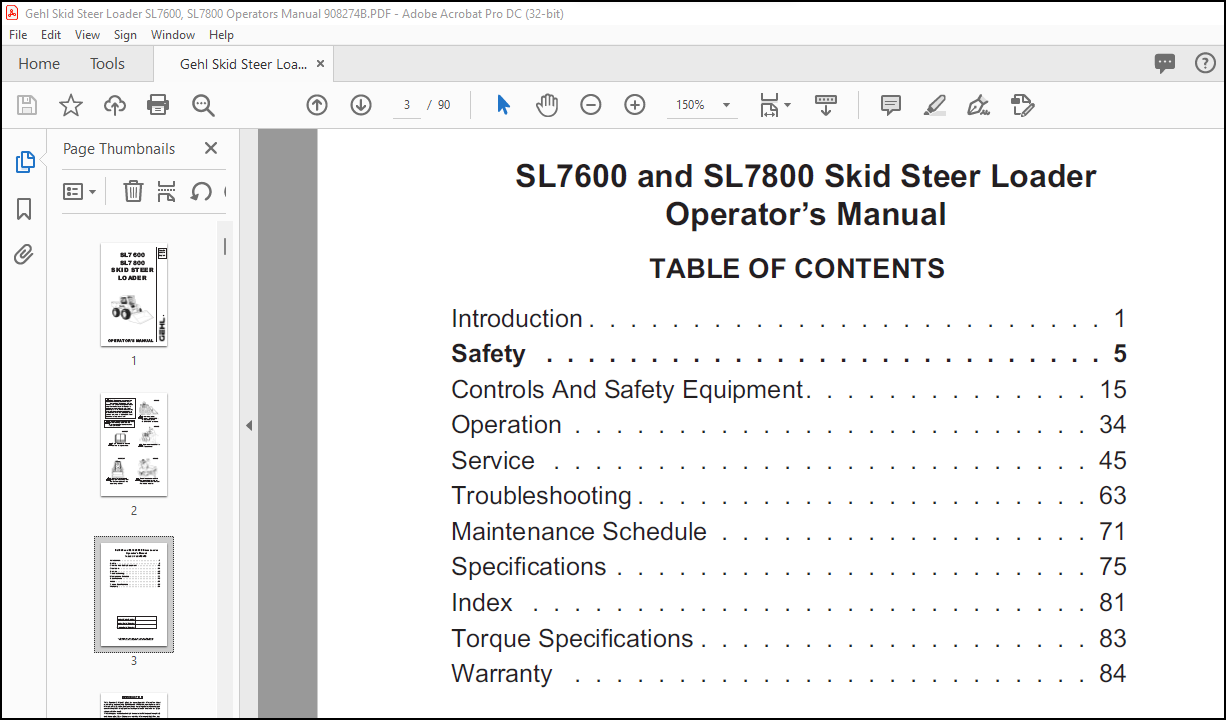
Task: Delete selected page with trash icon
Action: coord(133,191)
